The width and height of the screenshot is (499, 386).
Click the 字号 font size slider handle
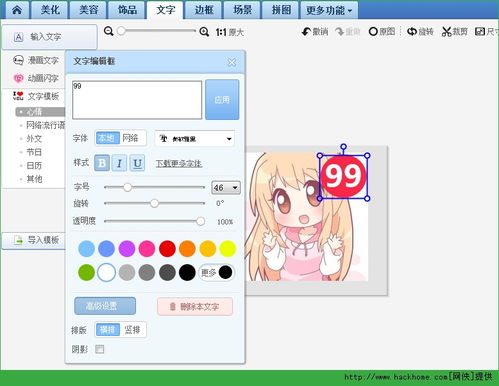127,187
